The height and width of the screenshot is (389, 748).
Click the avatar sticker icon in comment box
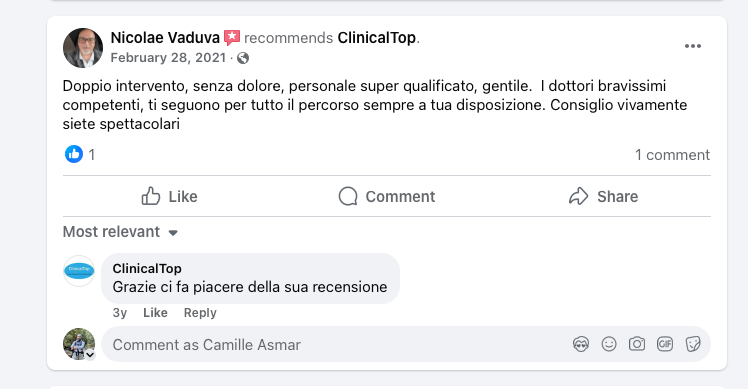pyautogui.click(x=581, y=344)
